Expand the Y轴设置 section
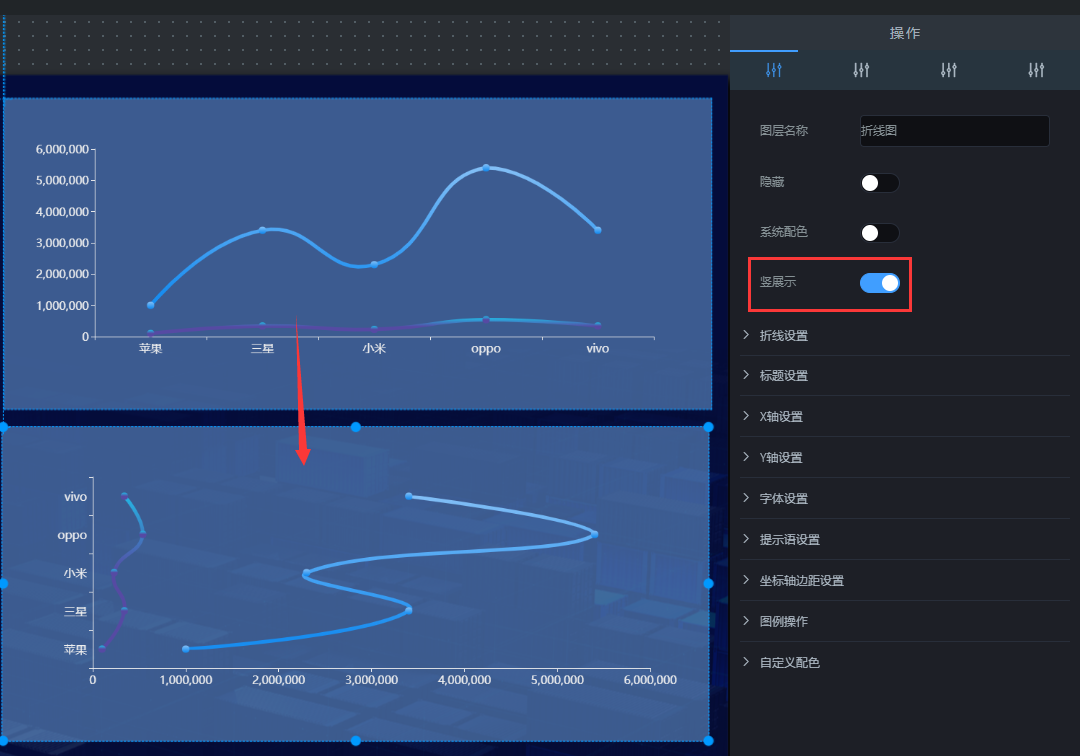Screen dimensions: 1080x756 coord(904,457)
